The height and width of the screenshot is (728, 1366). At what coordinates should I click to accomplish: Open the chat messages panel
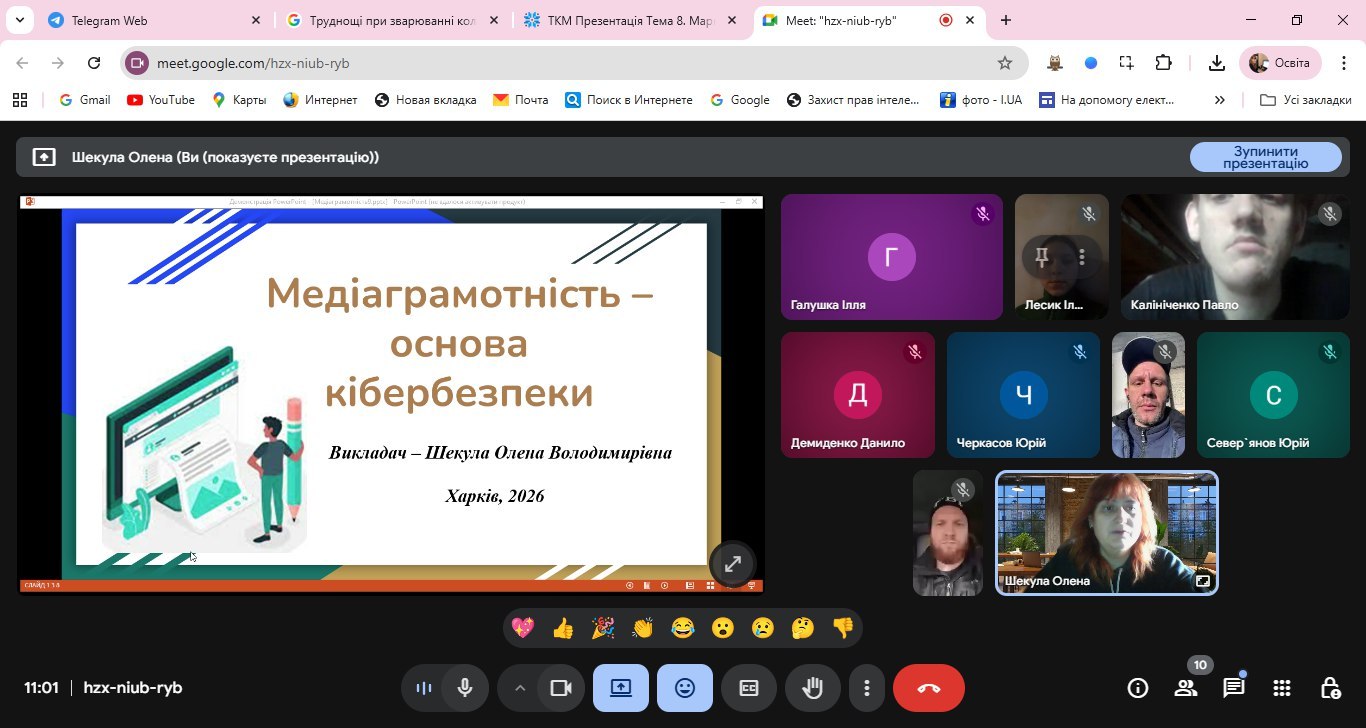click(1233, 688)
